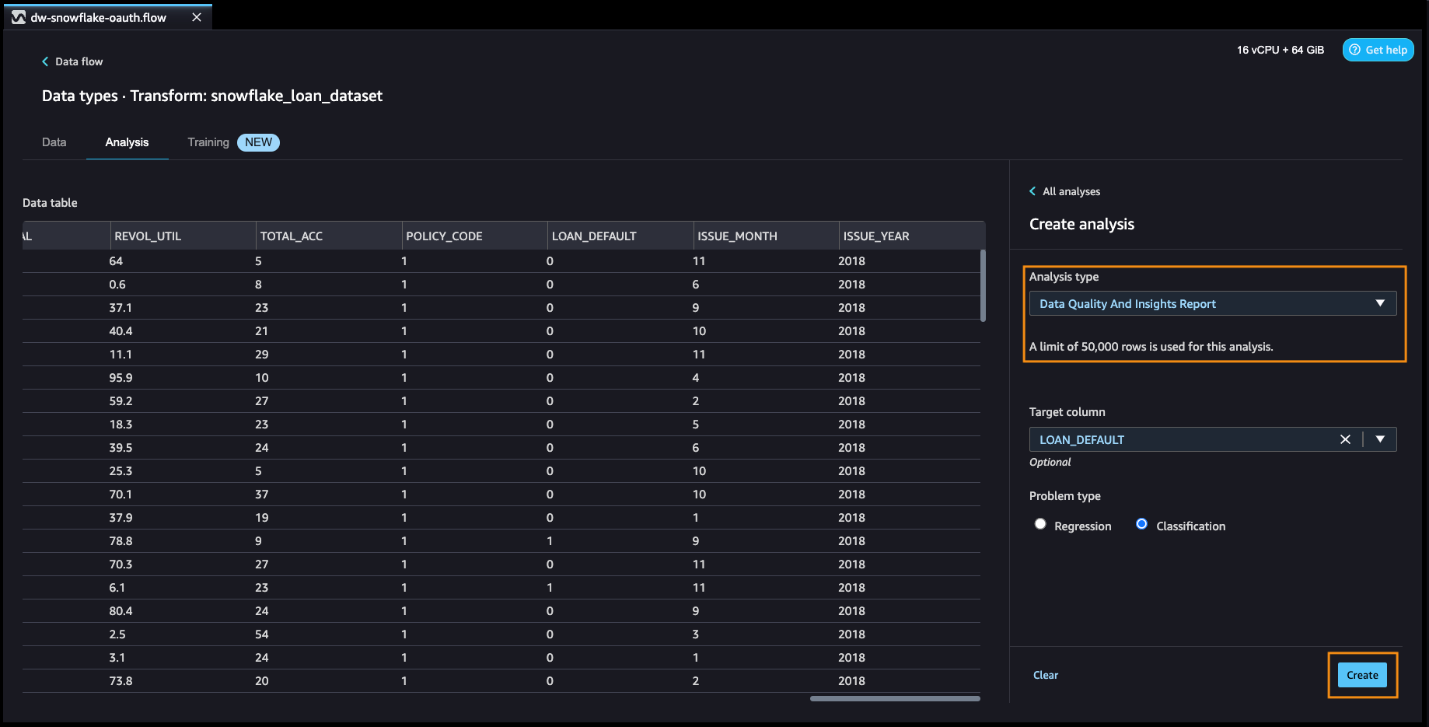Click the cell with value 6.1
This screenshot has height=727, width=1429.
(117, 588)
